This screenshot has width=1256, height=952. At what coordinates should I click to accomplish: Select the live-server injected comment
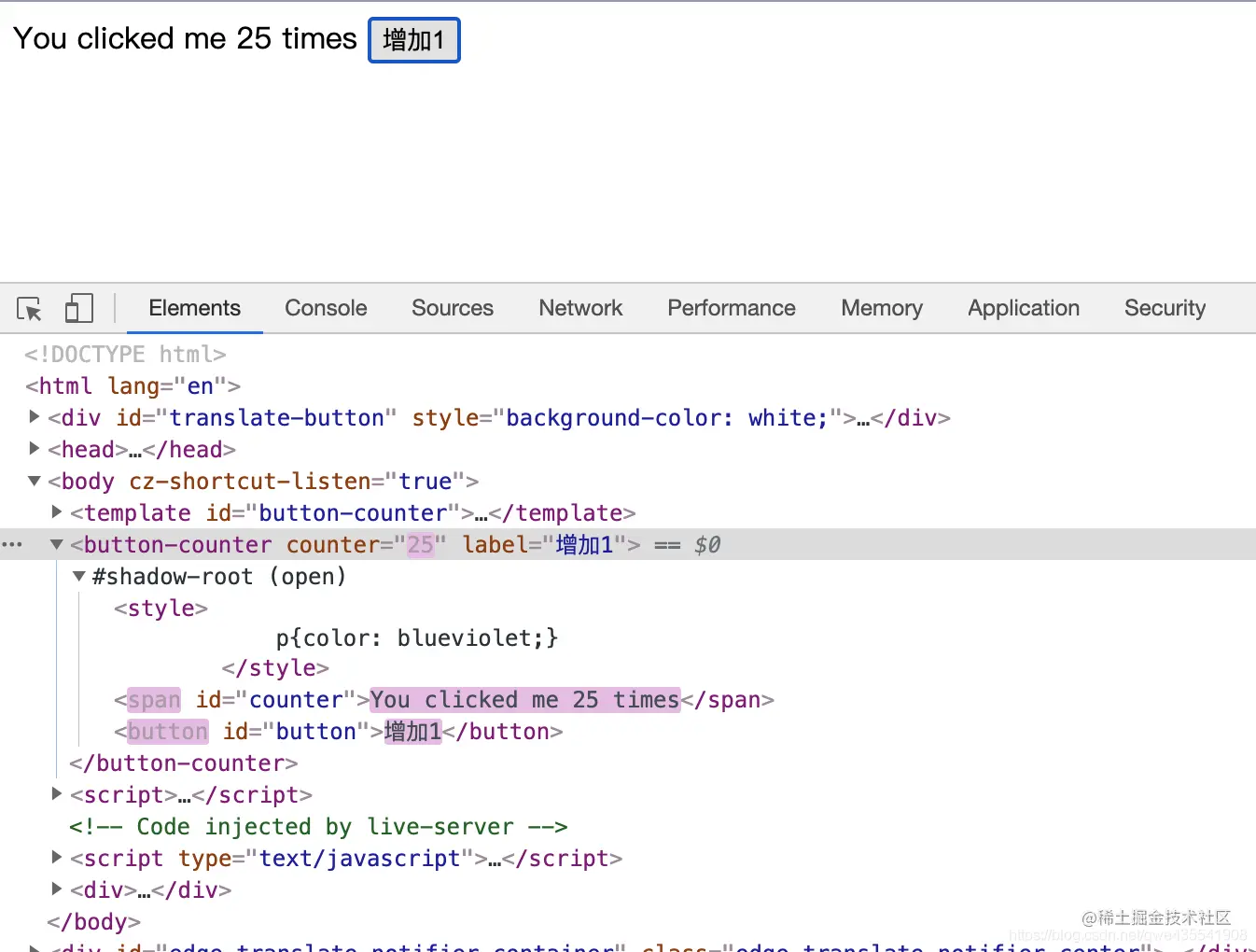318,827
